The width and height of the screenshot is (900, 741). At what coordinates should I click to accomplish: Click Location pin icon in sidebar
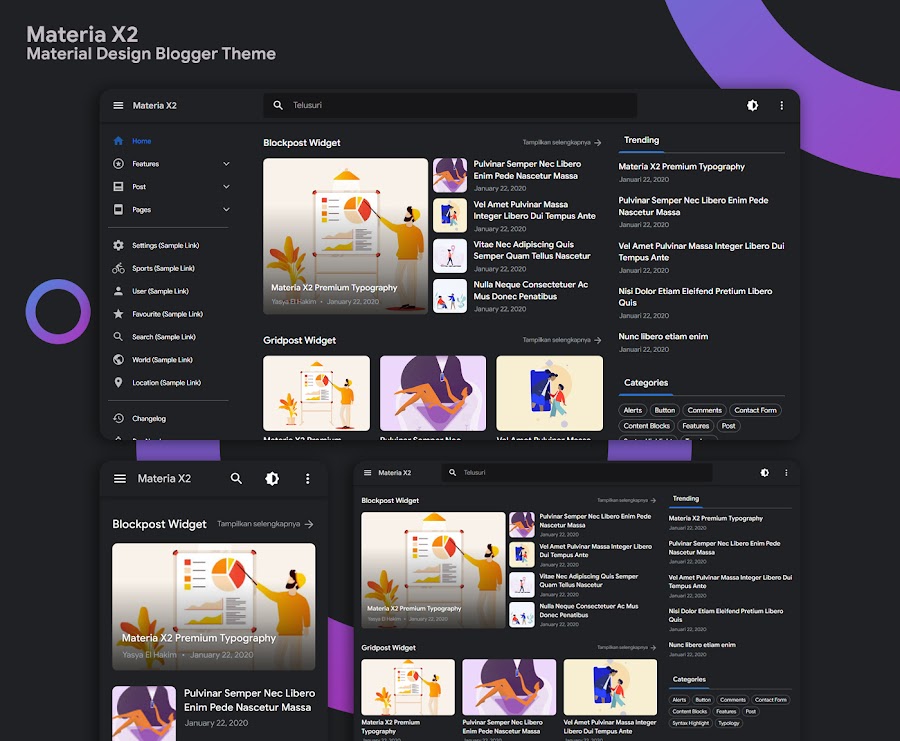tap(118, 383)
